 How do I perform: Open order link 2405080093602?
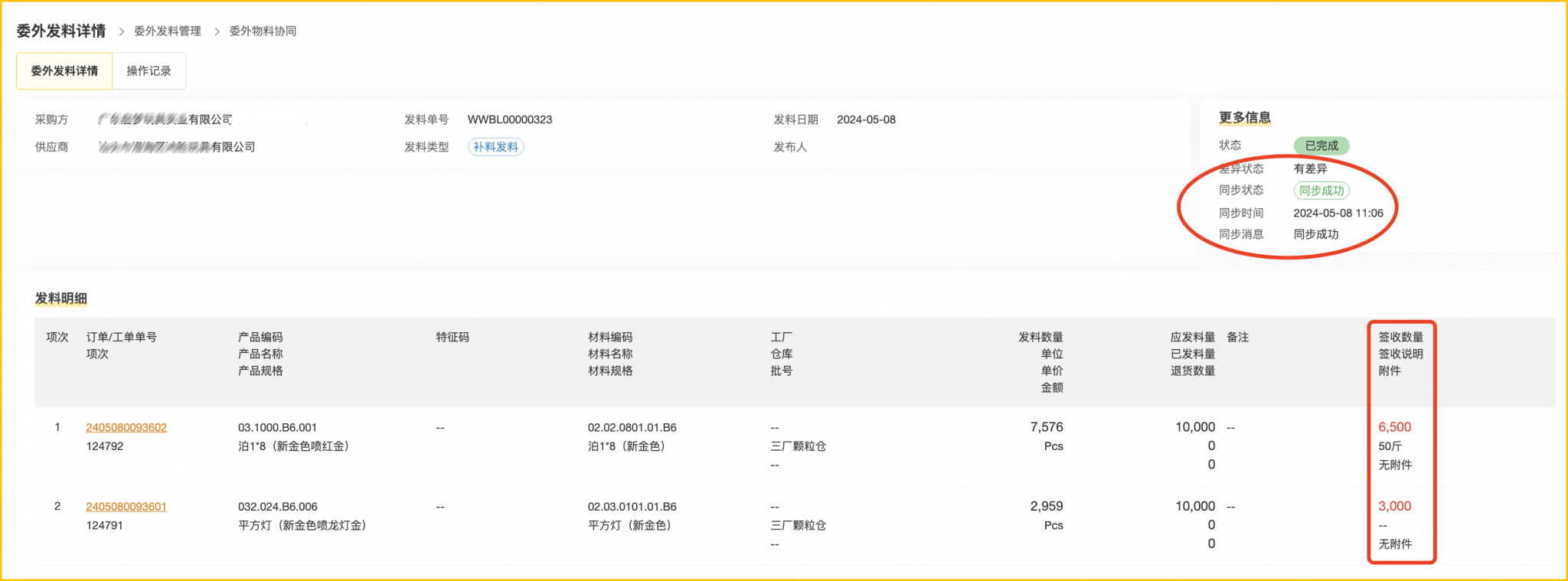(x=126, y=428)
